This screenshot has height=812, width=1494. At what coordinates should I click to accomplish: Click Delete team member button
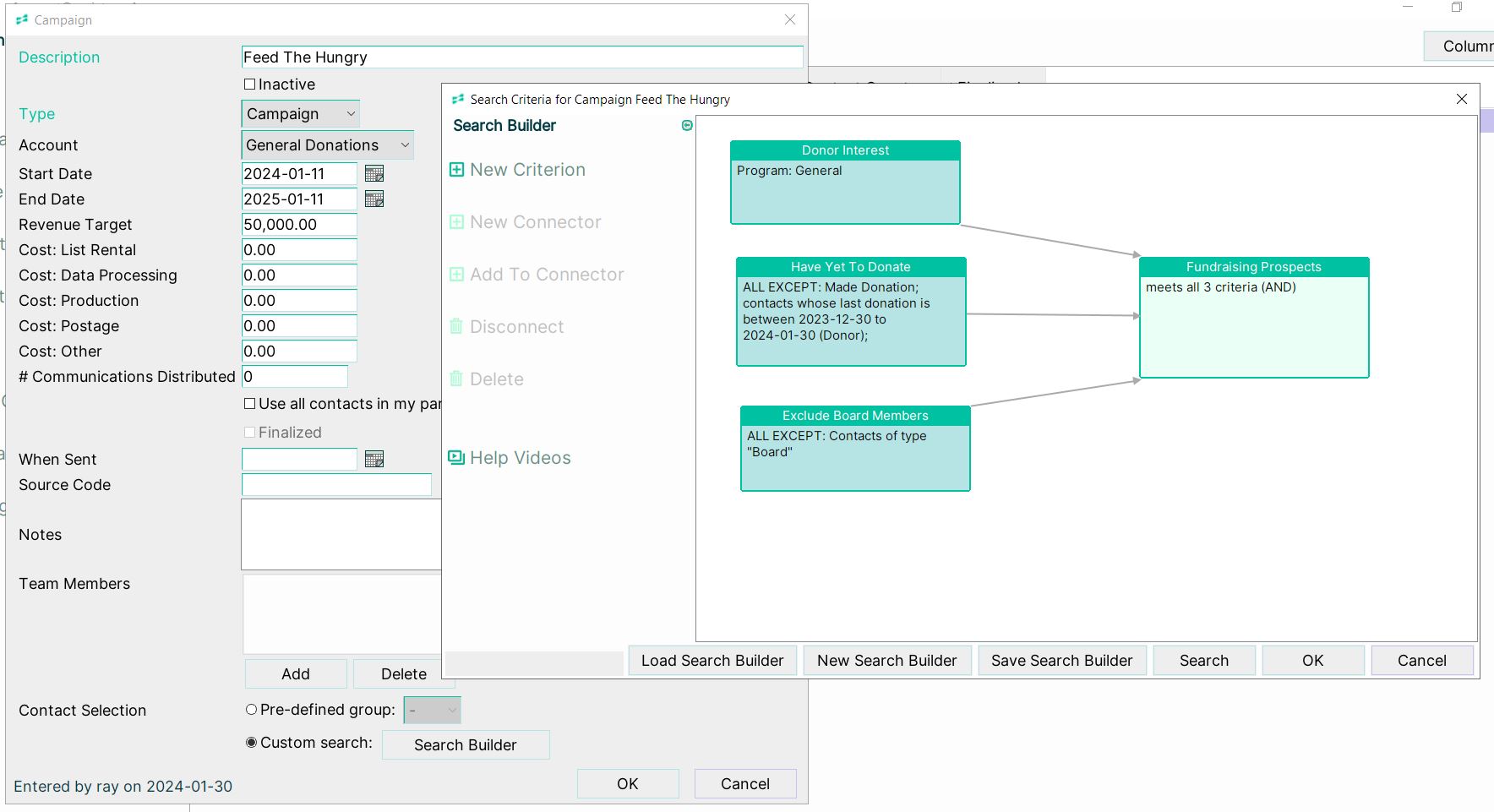pos(404,674)
